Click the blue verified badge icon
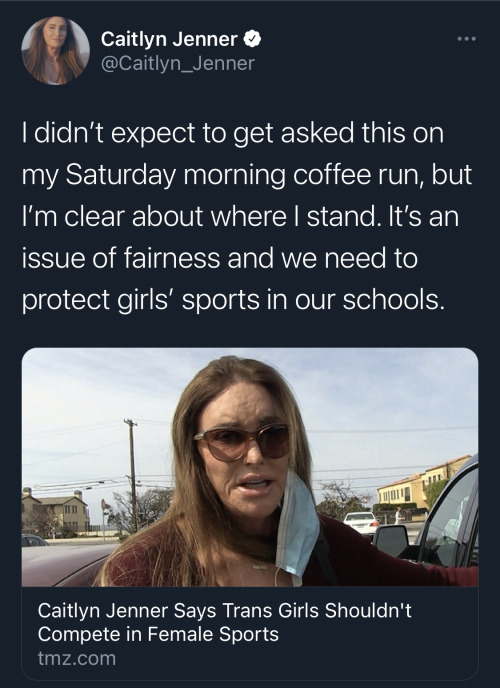The width and height of the screenshot is (500, 688). point(252,39)
